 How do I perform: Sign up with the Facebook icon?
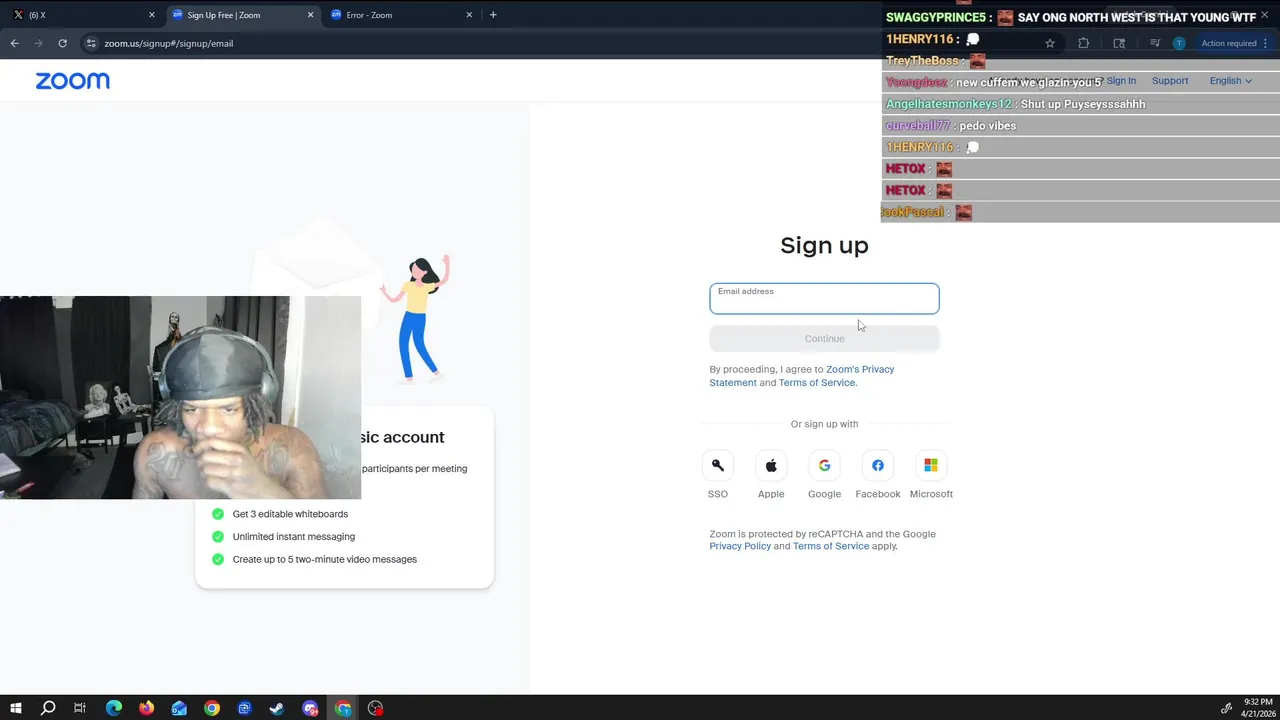pyautogui.click(x=878, y=465)
